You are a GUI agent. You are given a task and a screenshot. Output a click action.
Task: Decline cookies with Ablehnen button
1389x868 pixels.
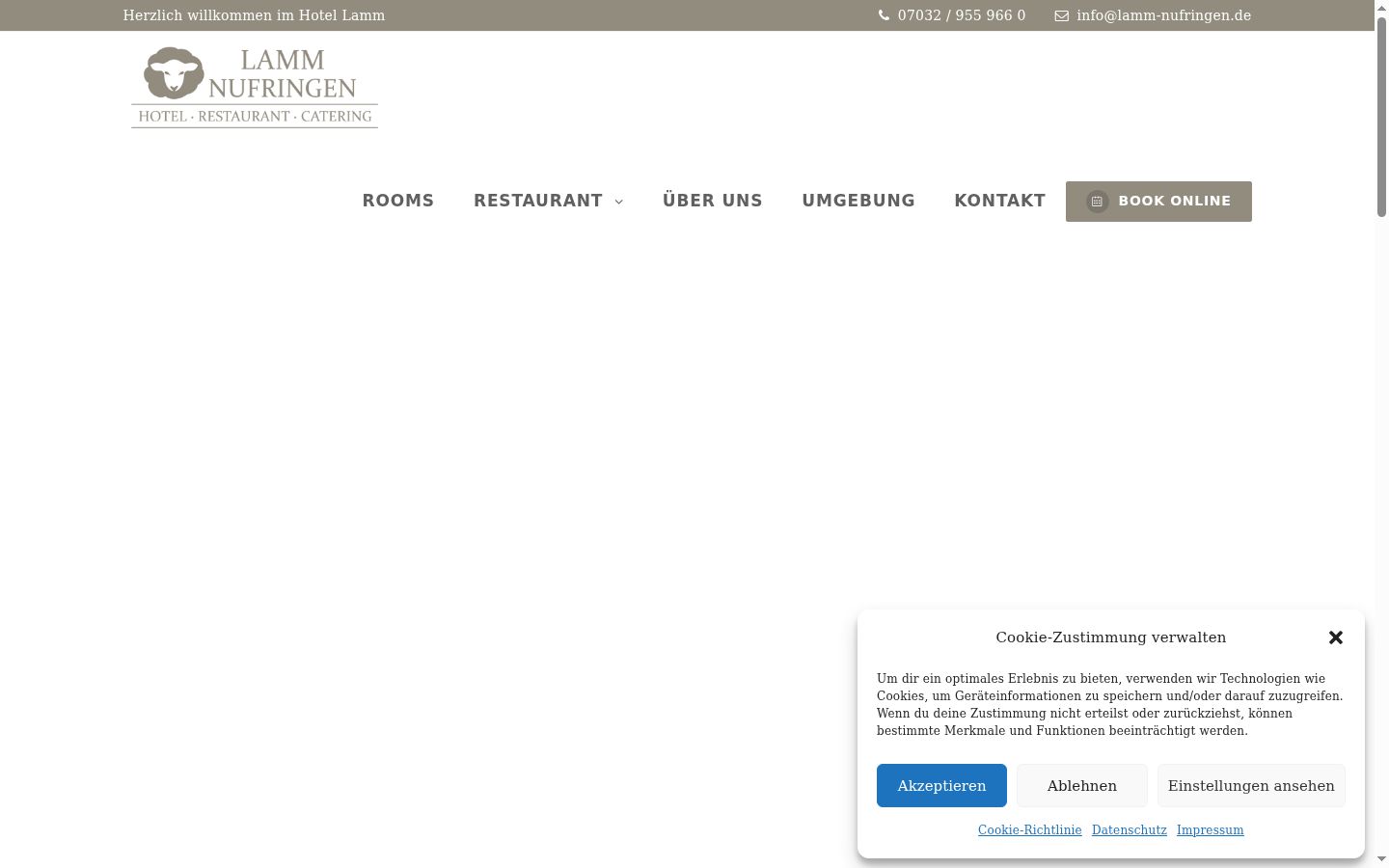pyautogui.click(x=1082, y=785)
